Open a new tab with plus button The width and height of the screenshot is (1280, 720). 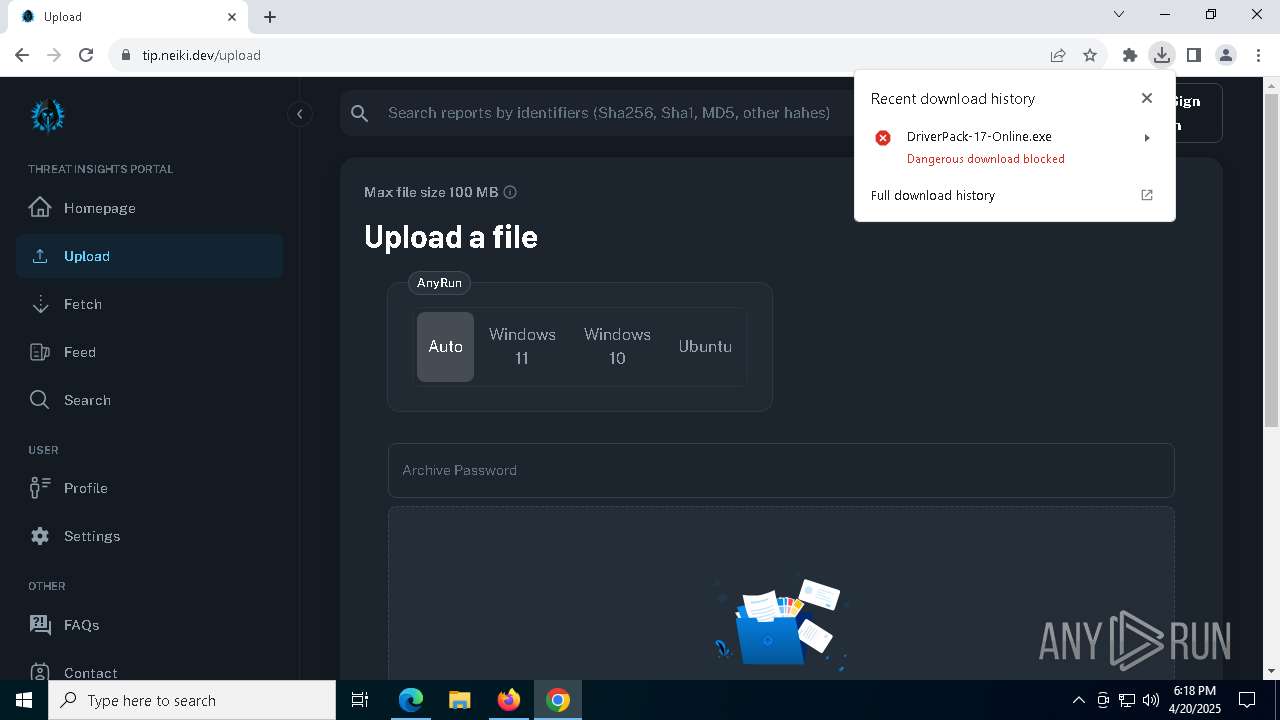[x=270, y=17]
